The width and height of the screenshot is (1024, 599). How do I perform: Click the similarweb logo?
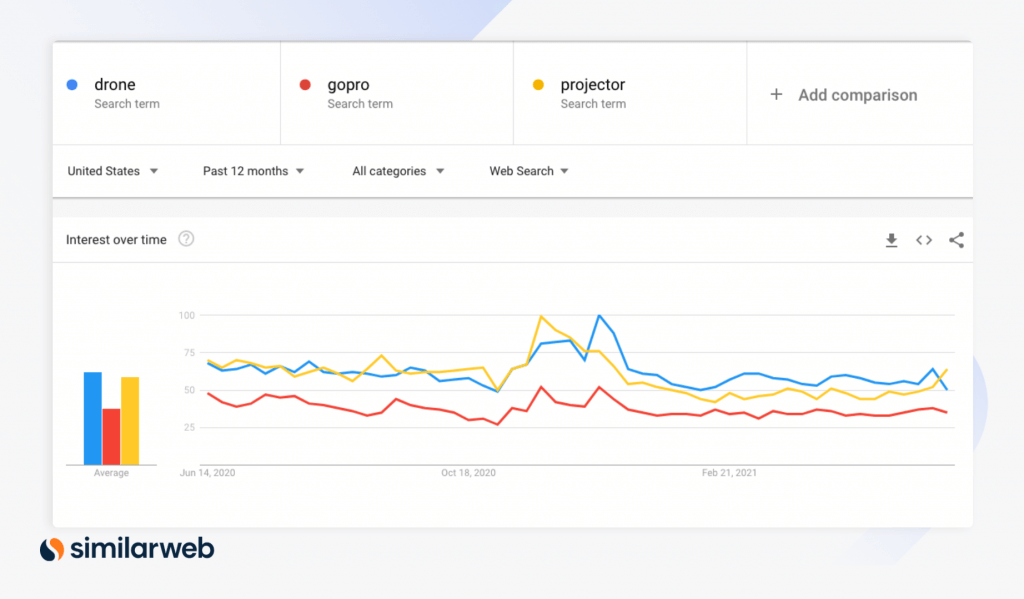point(127,549)
